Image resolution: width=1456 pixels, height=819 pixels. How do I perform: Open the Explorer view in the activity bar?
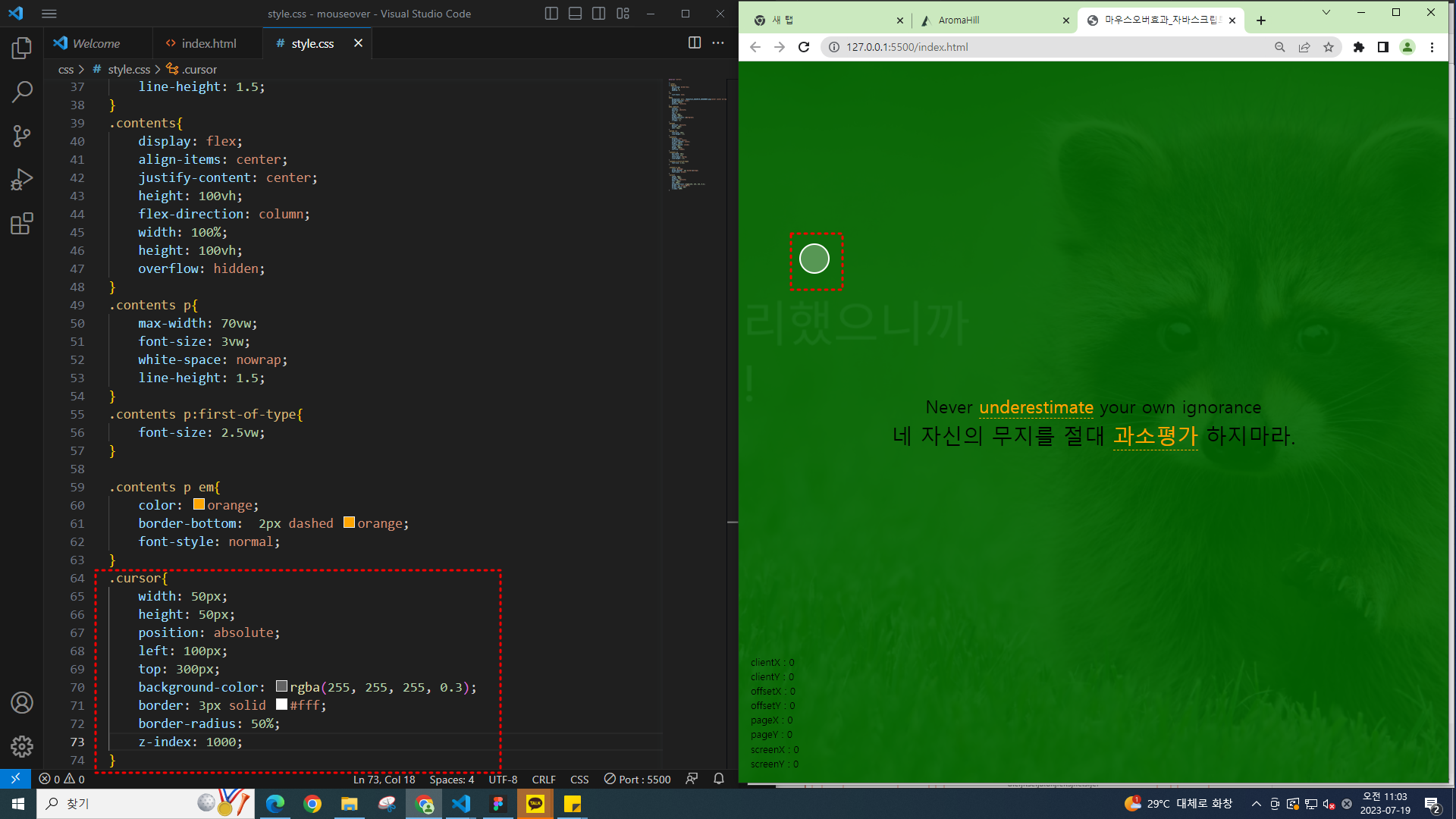pos(22,49)
